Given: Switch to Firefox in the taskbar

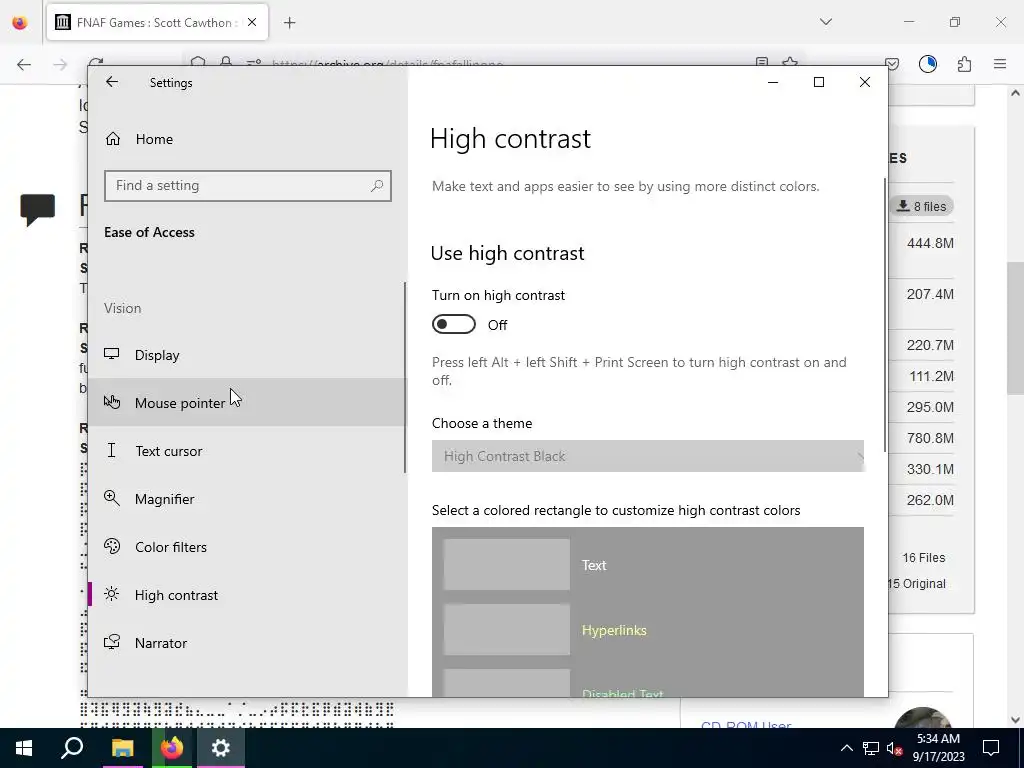Looking at the screenshot, I should coord(172,748).
